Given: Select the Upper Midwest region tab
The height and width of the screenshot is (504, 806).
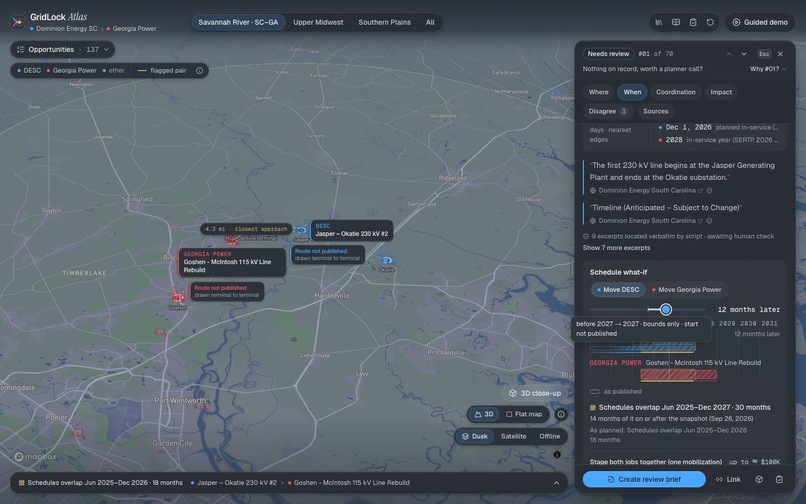Looking at the screenshot, I should (x=318, y=22).
